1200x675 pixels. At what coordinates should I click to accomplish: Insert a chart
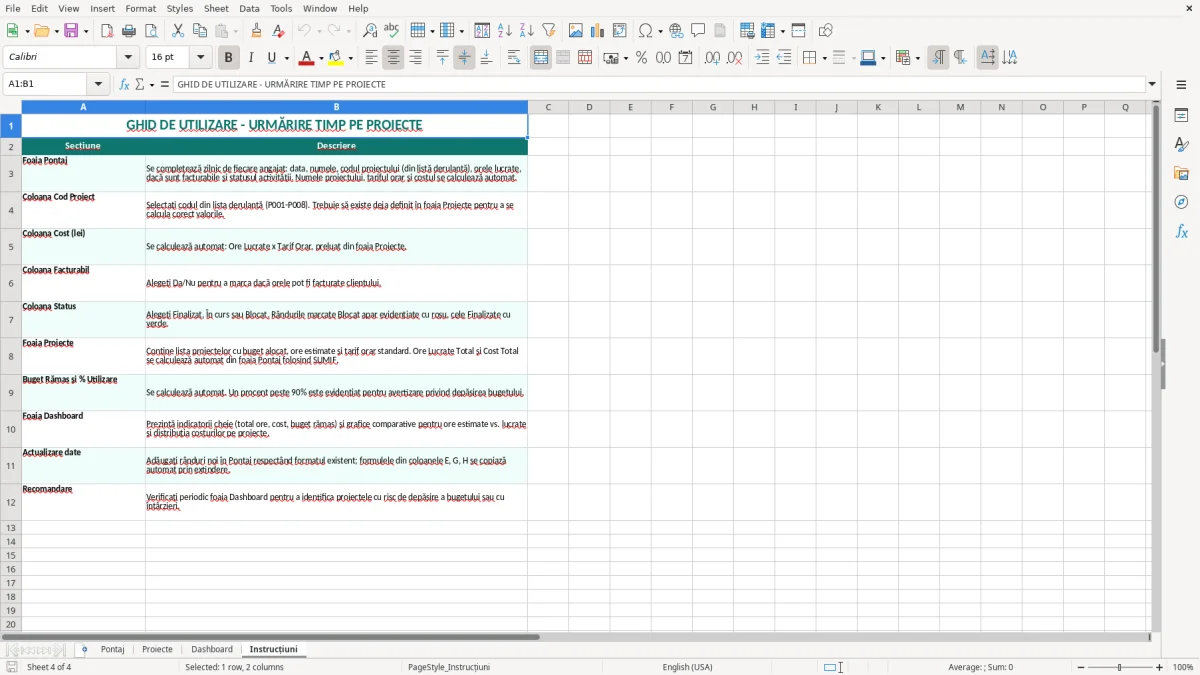(x=598, y=31)
